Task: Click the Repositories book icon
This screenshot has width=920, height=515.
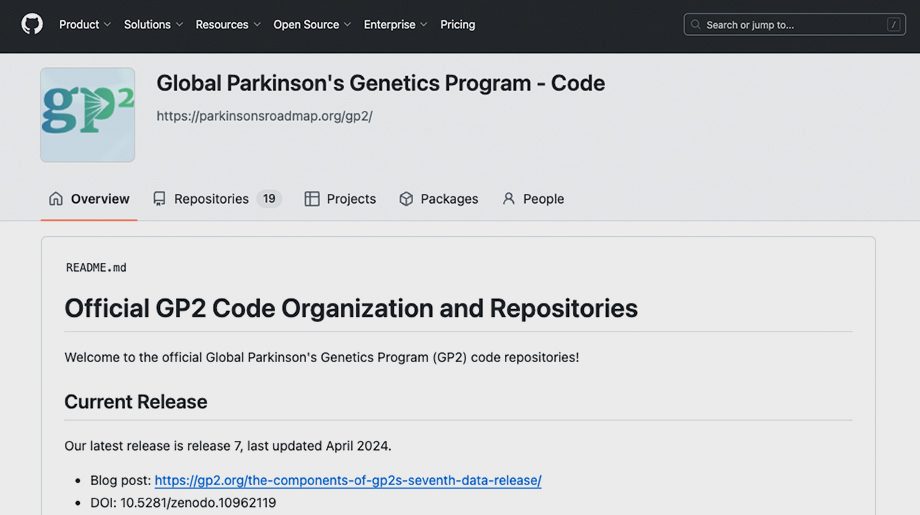Action: point(160,199)
